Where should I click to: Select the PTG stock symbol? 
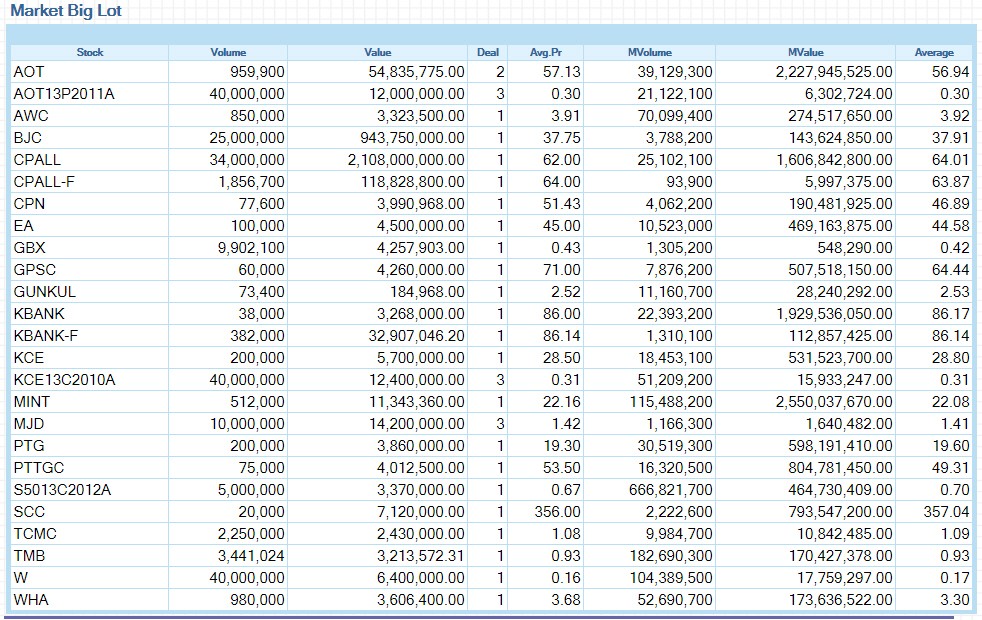click(x=29, y=446)
